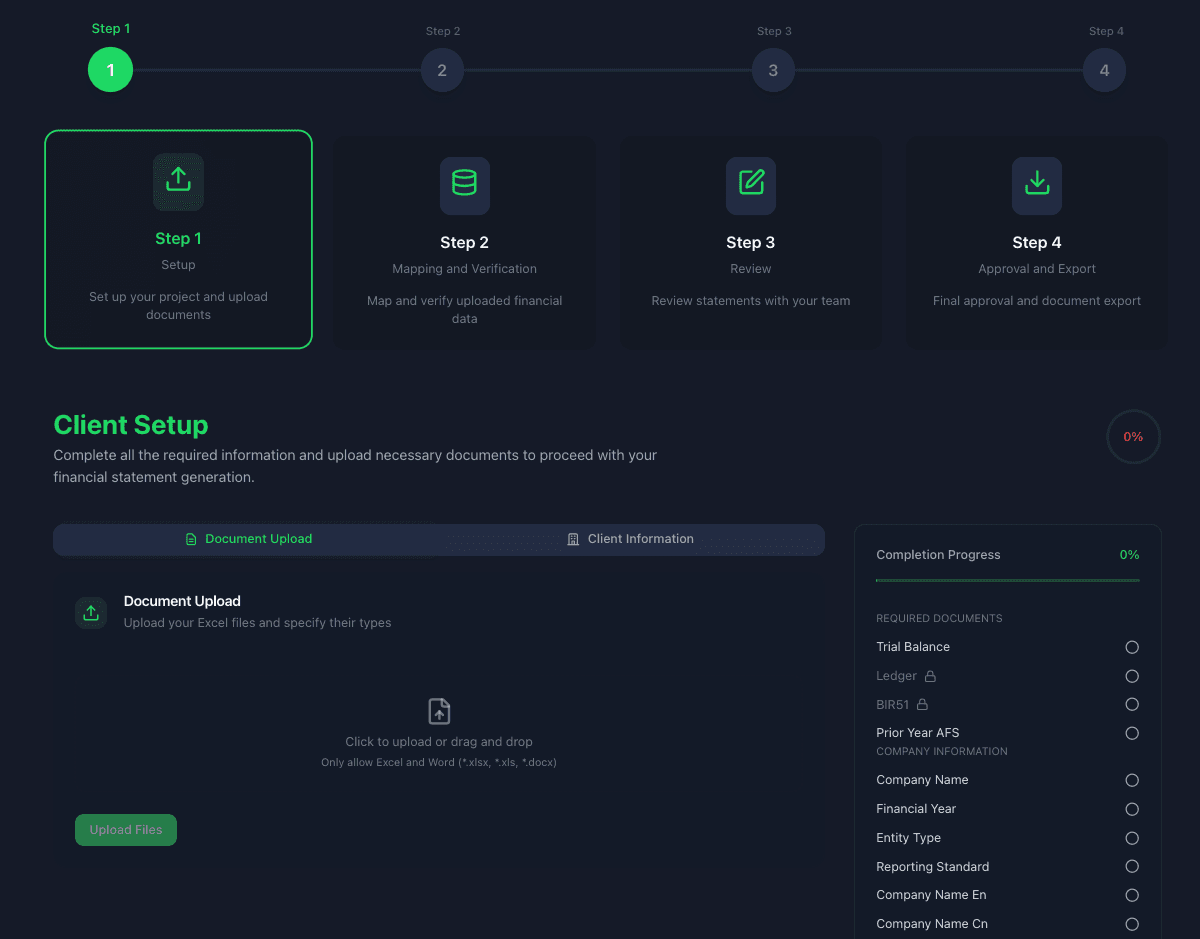1200x939 pixels.
Task: Click the 'Entity Type' label
Action: coord(908,838)
